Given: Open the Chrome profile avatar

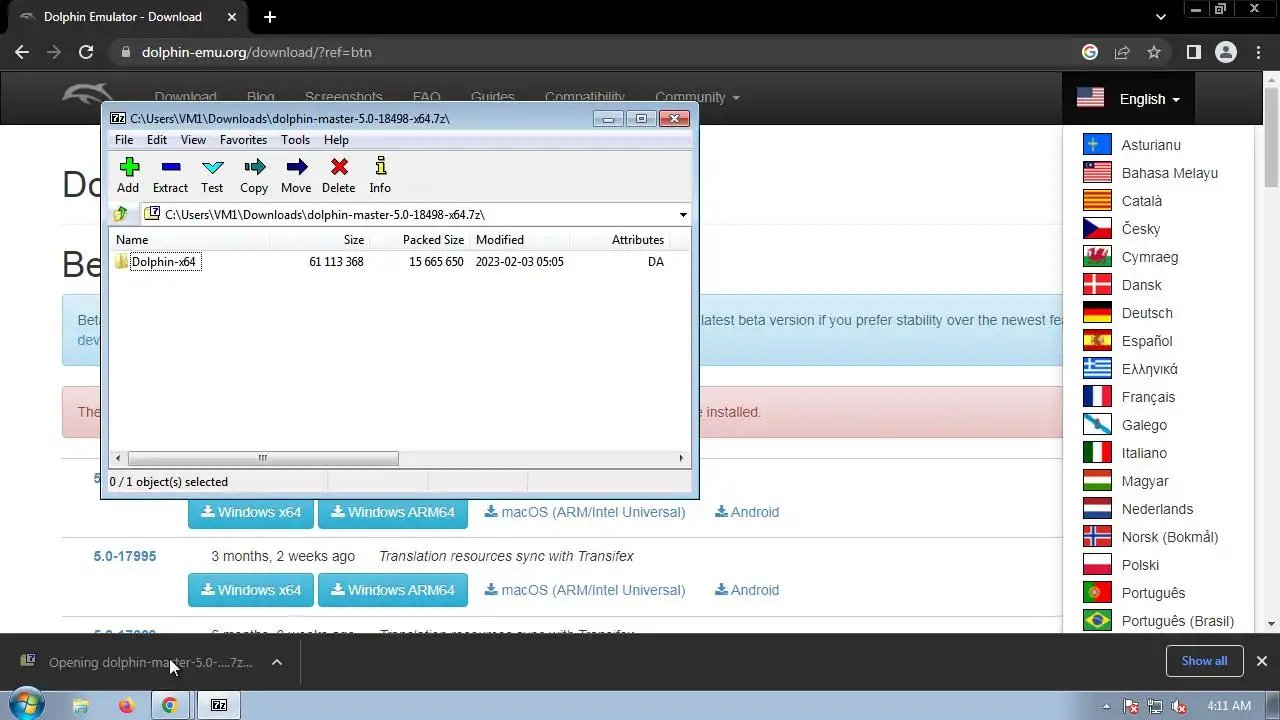Looking at the screenshot, I should coord(1226,52).
